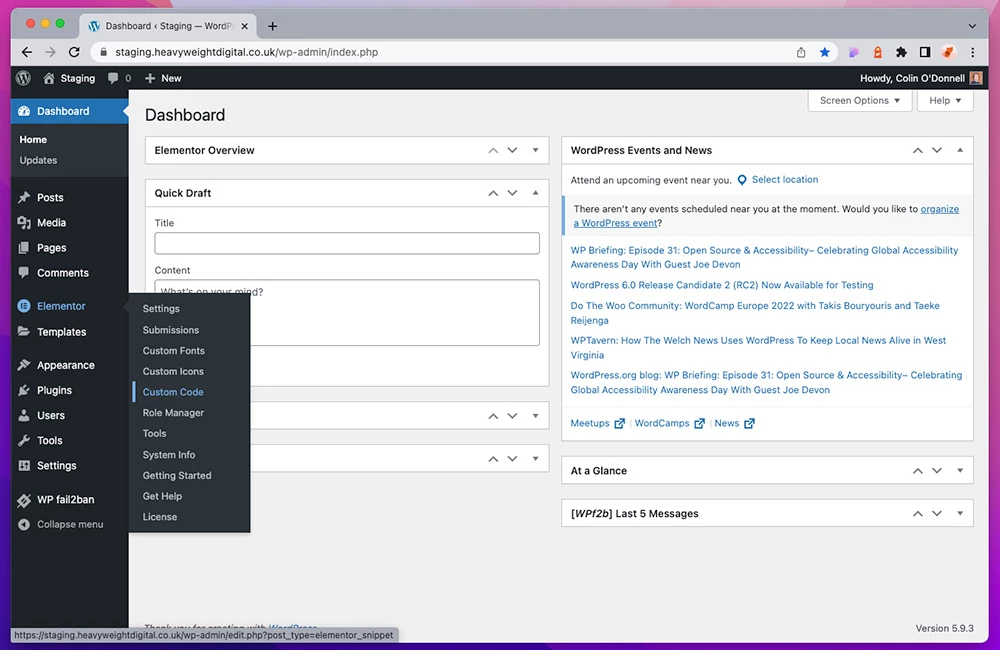Viewport: 1000px width, 650px height.
Task: Click the Select location link
Action: 784,180
